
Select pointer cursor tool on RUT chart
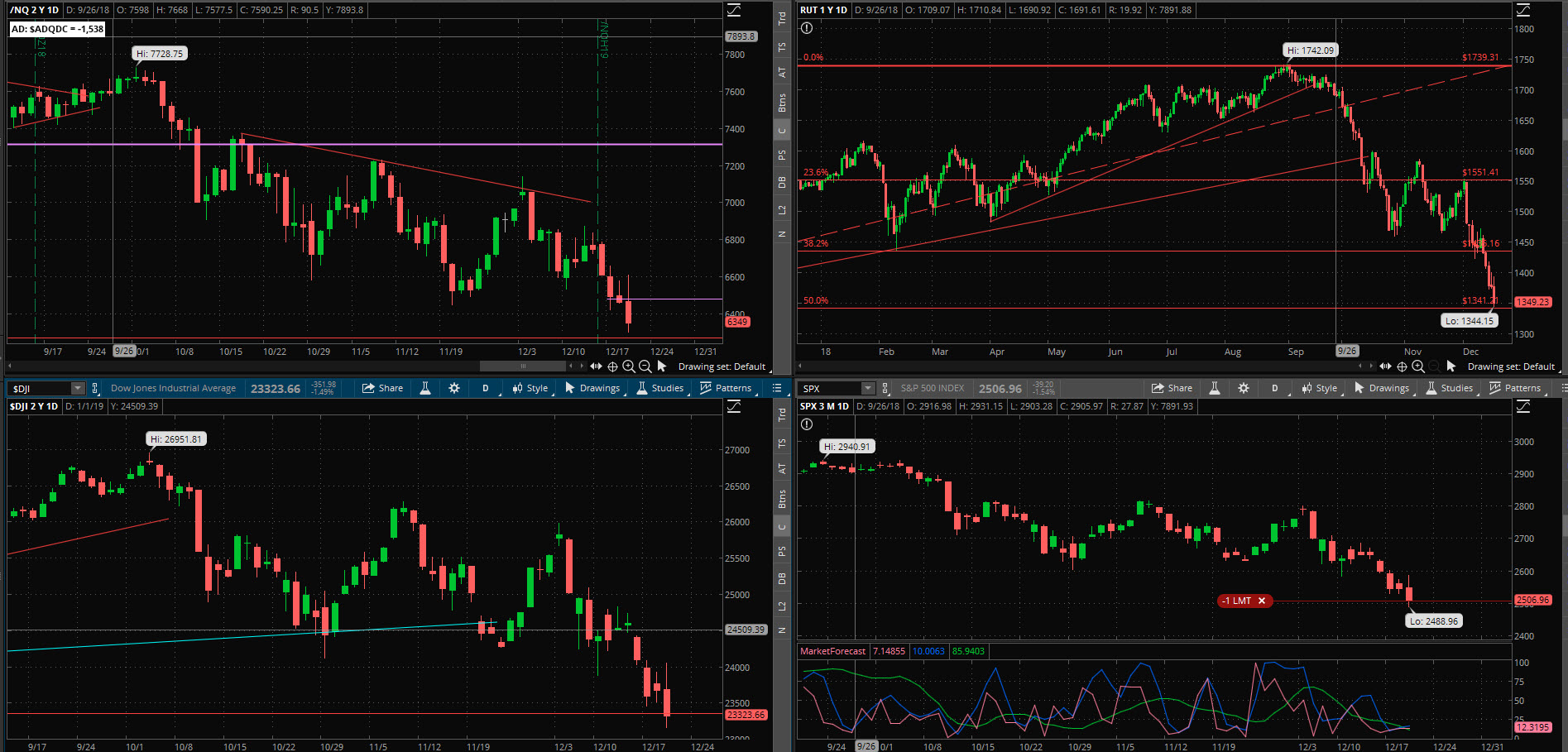(x=1451, y=366)
